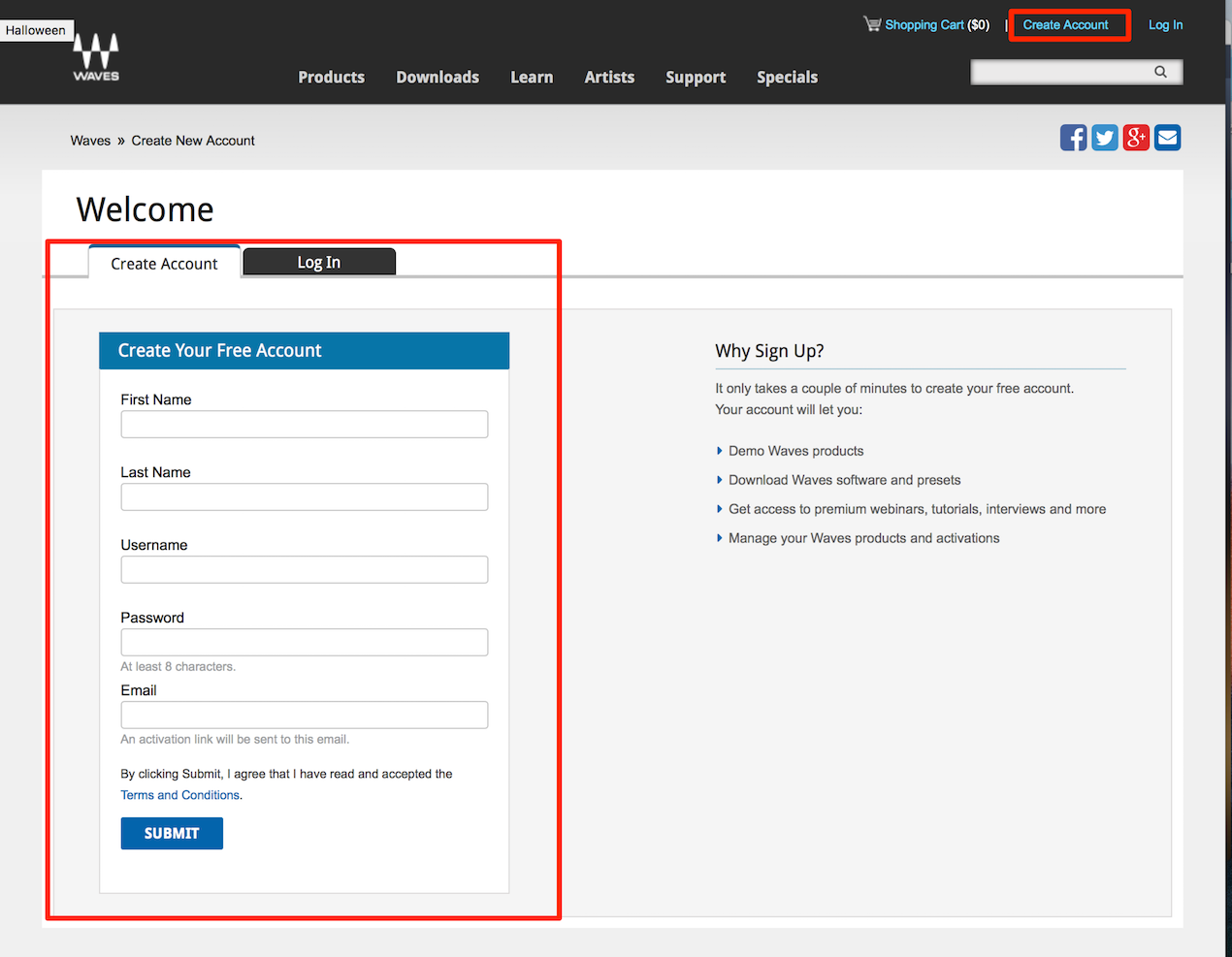This screenshot has width=1232, height=957.
Task: Select the Create Account tab
Action: point(164,263)
